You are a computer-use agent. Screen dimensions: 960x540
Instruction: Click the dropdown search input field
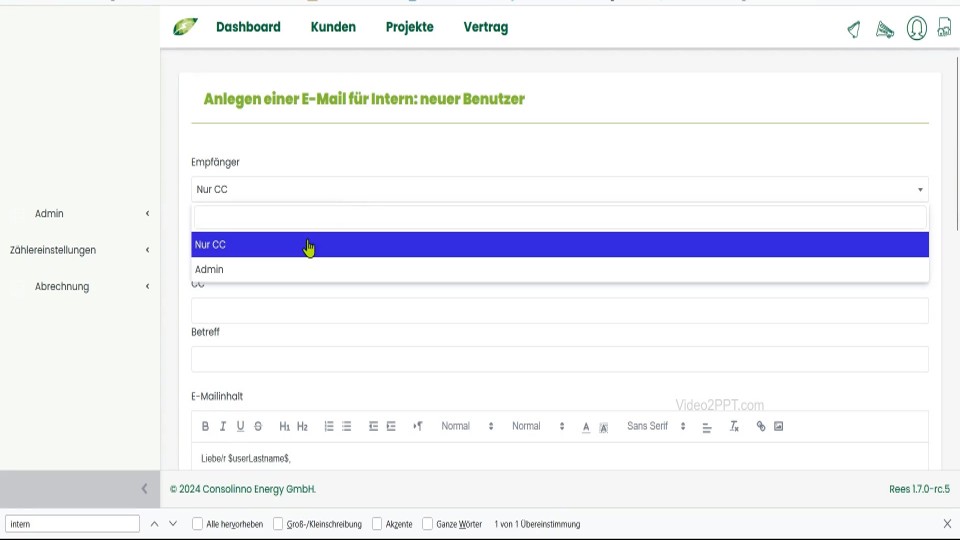click(x=560, y=217)
